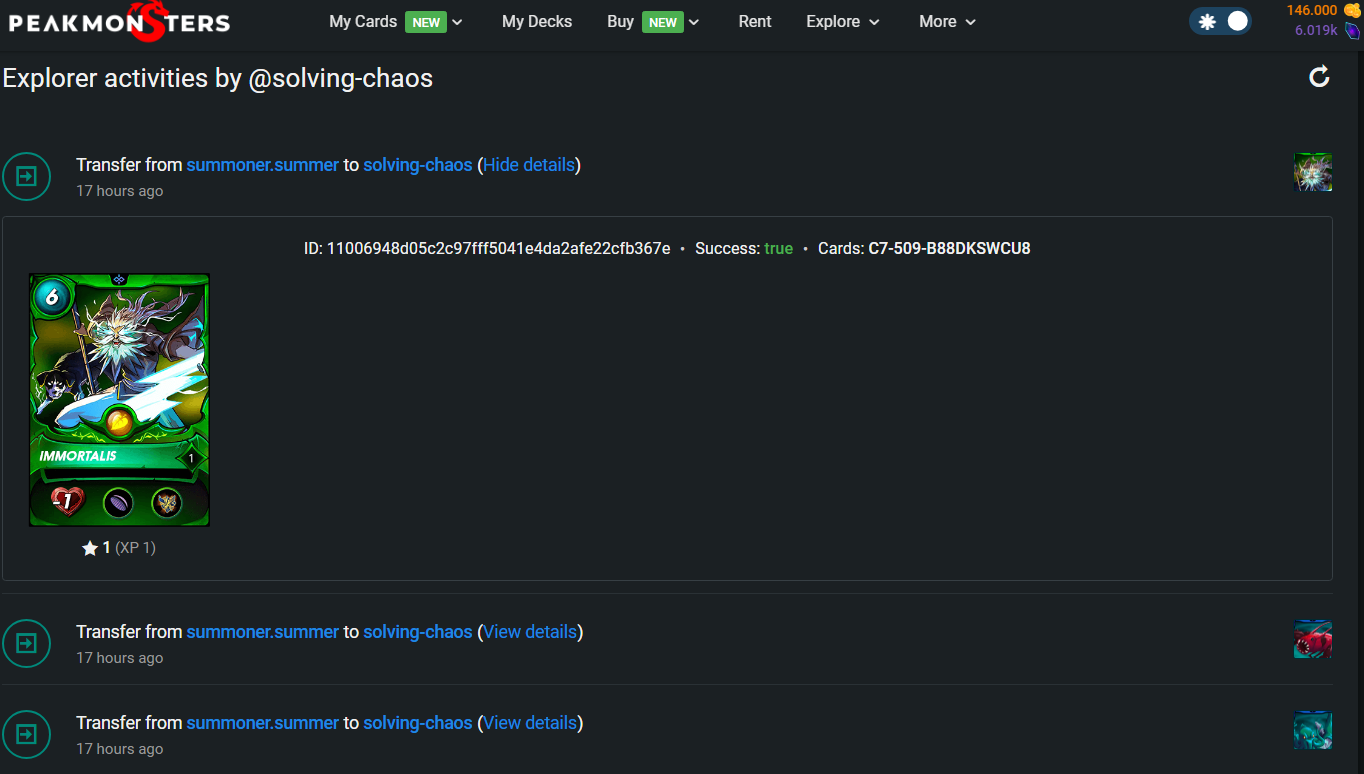The image size is (1364, 774).
Task: Click the card ID C7-509-B88DKSWCU8
Action: [x=949, y=248]
